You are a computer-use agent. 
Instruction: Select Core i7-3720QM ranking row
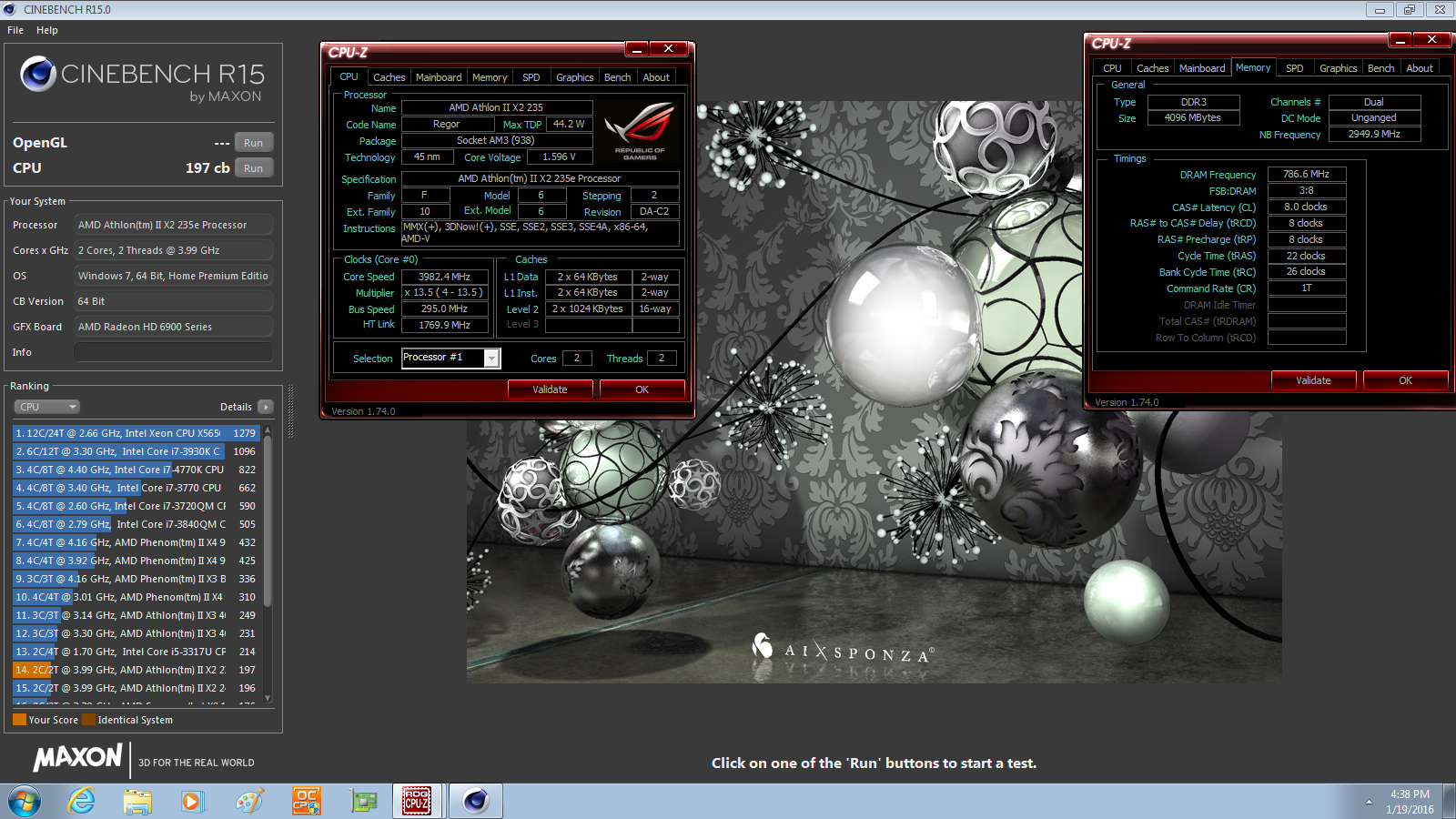coord(136,506)
